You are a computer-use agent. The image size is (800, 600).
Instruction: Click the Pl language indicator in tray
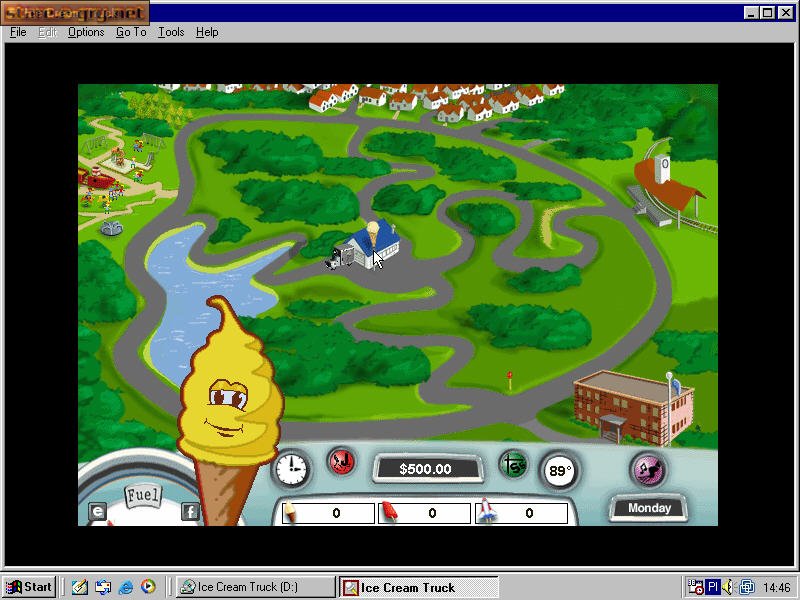[x=713, y=587]
